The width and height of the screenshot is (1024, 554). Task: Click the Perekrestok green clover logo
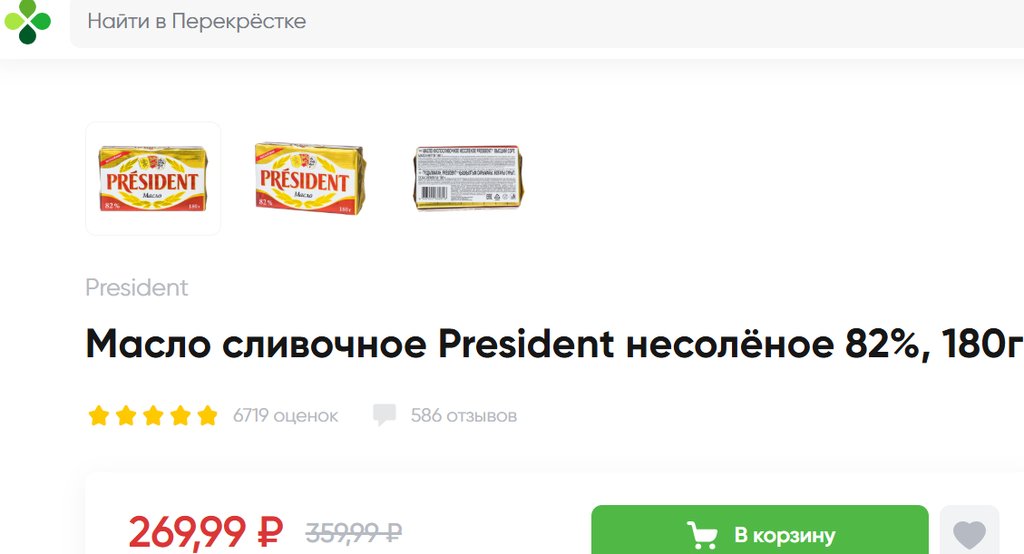[x=27, y=22]
